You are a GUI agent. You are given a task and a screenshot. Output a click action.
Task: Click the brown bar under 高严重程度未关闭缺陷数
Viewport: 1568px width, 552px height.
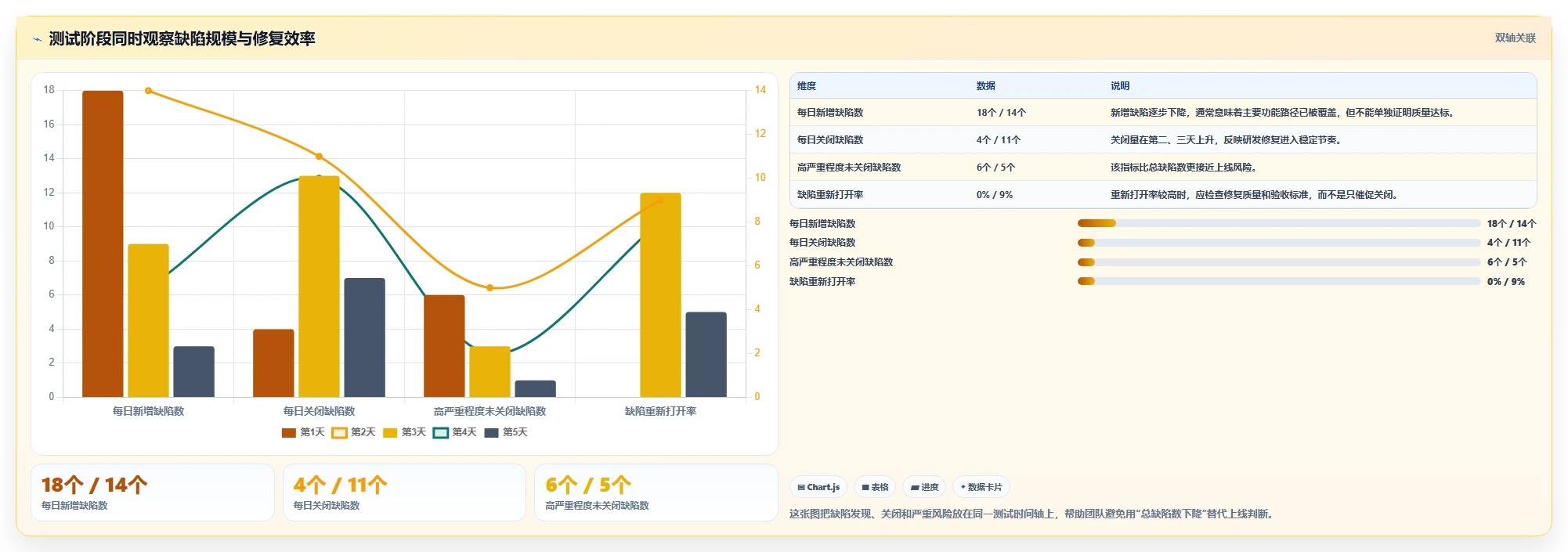click(444, 346)
